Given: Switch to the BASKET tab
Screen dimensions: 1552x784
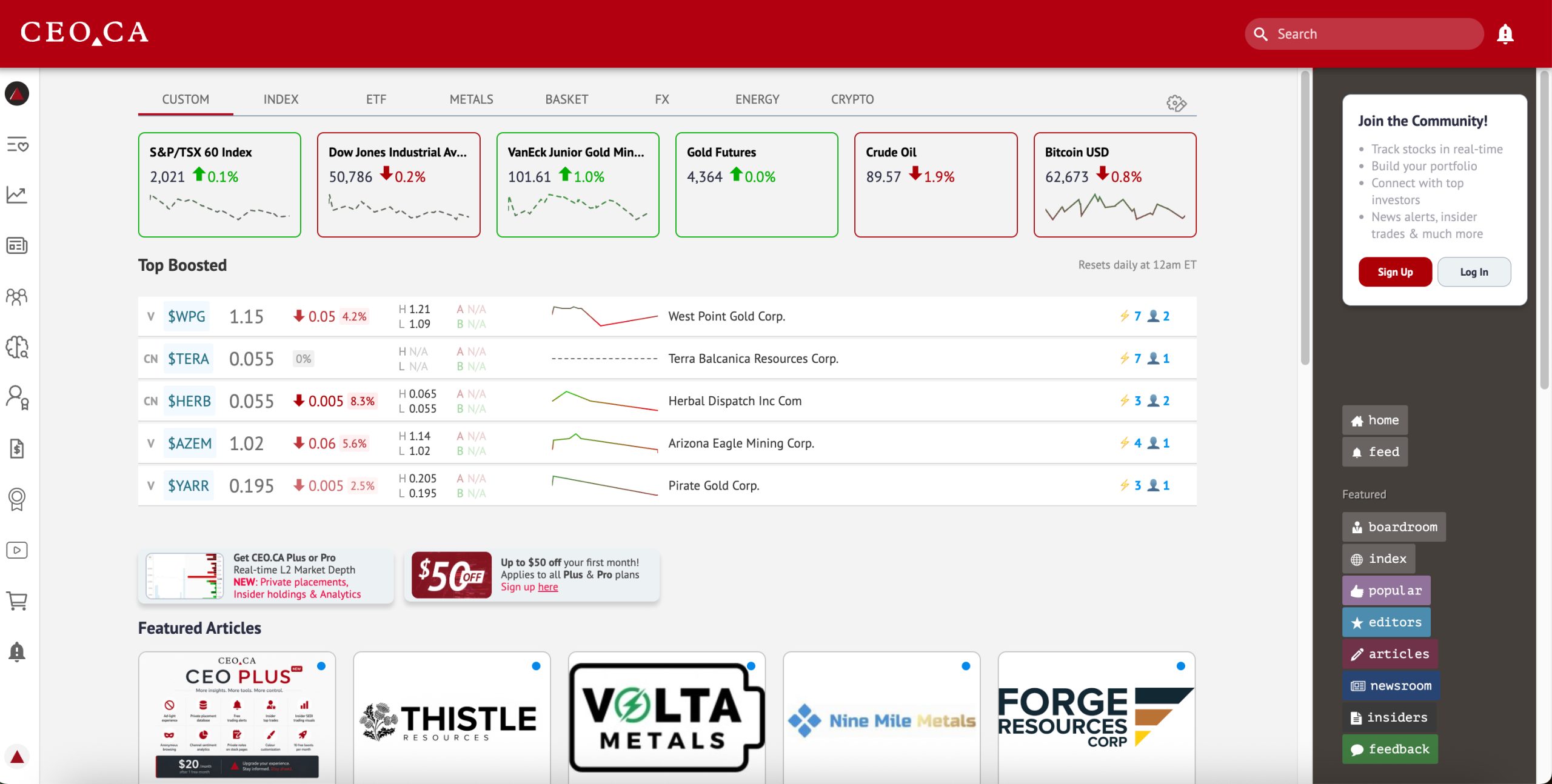Looking at the screenshot, I should point(566,99).
